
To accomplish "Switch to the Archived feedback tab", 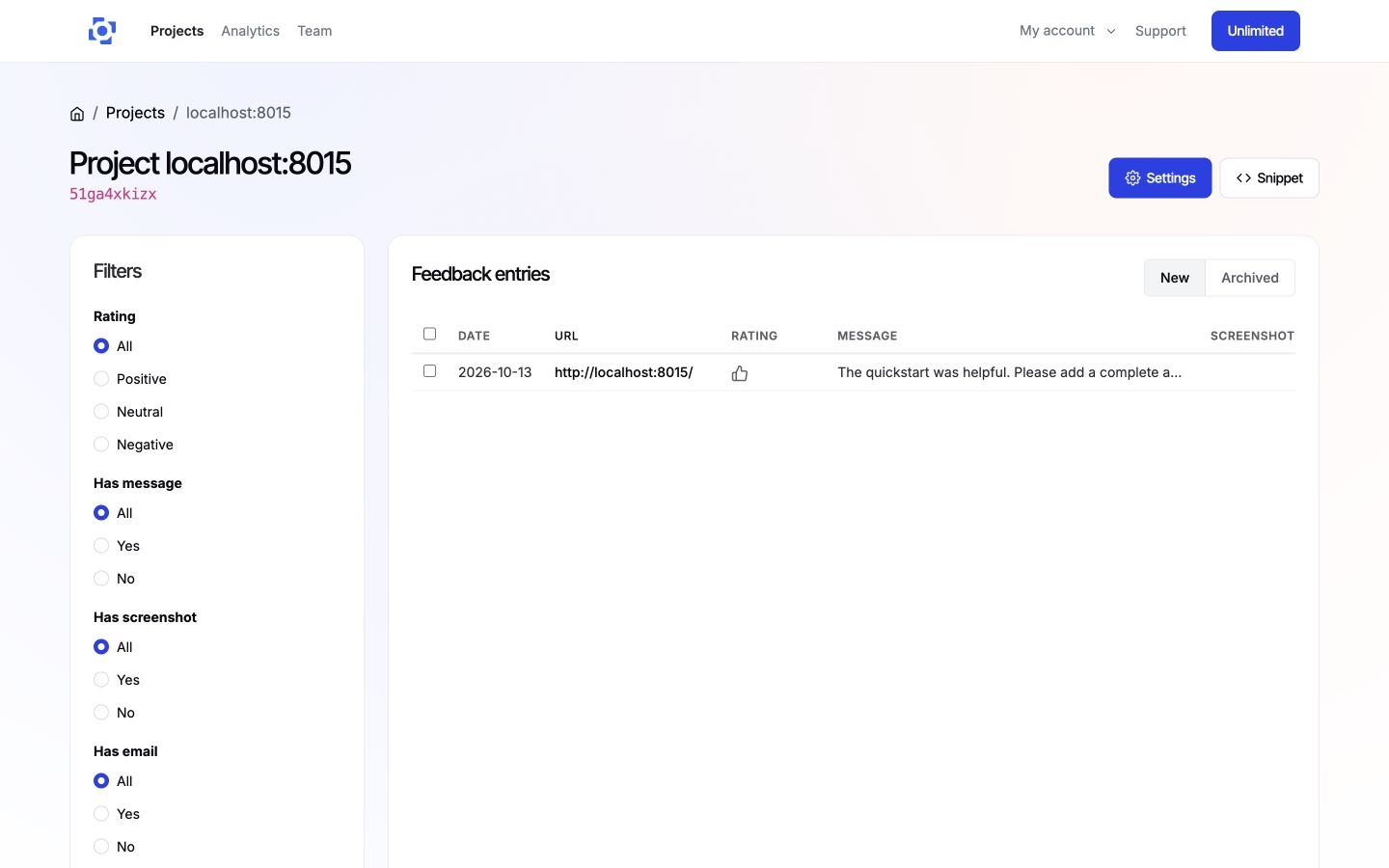I will coord(1250,278).
